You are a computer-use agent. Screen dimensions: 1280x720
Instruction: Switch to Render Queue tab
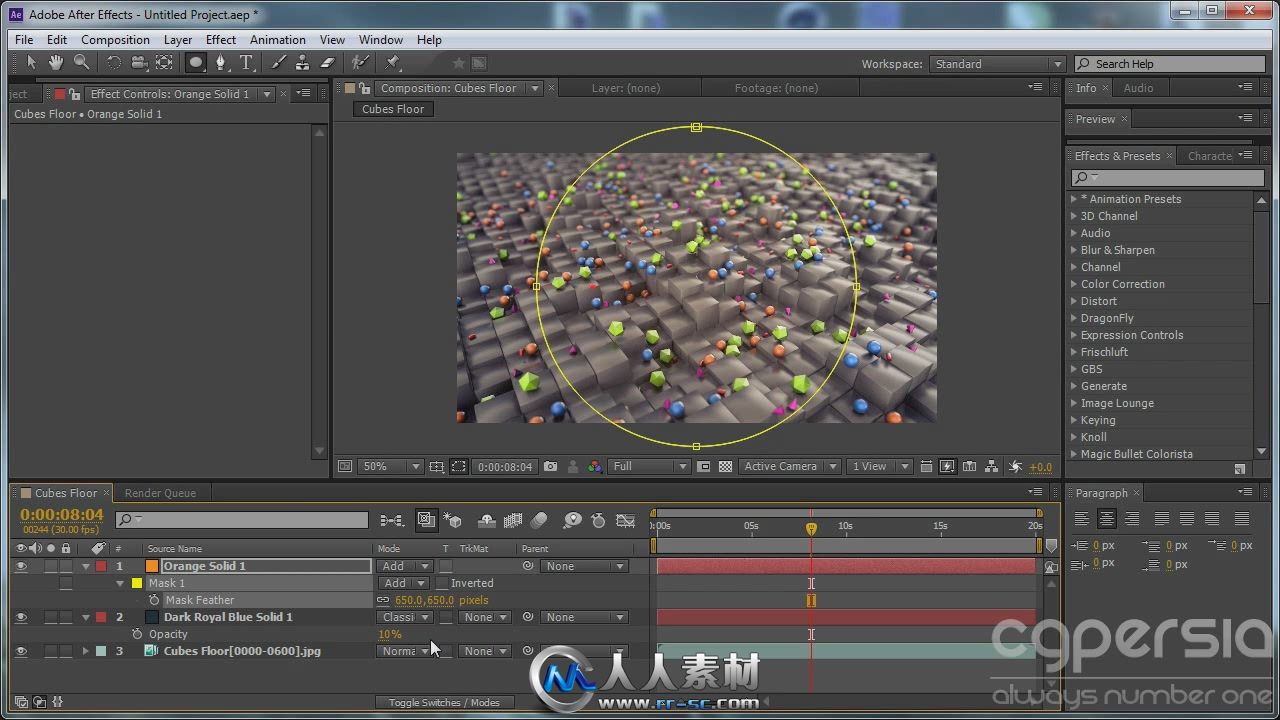pyautogui.click(x=160, y=493)
